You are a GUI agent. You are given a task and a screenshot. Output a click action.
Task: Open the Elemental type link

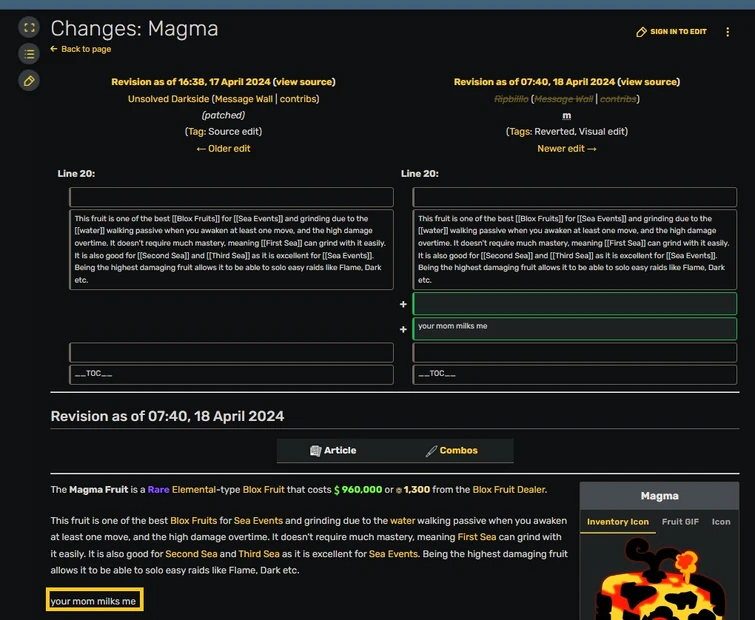click(x=194, y=490)
